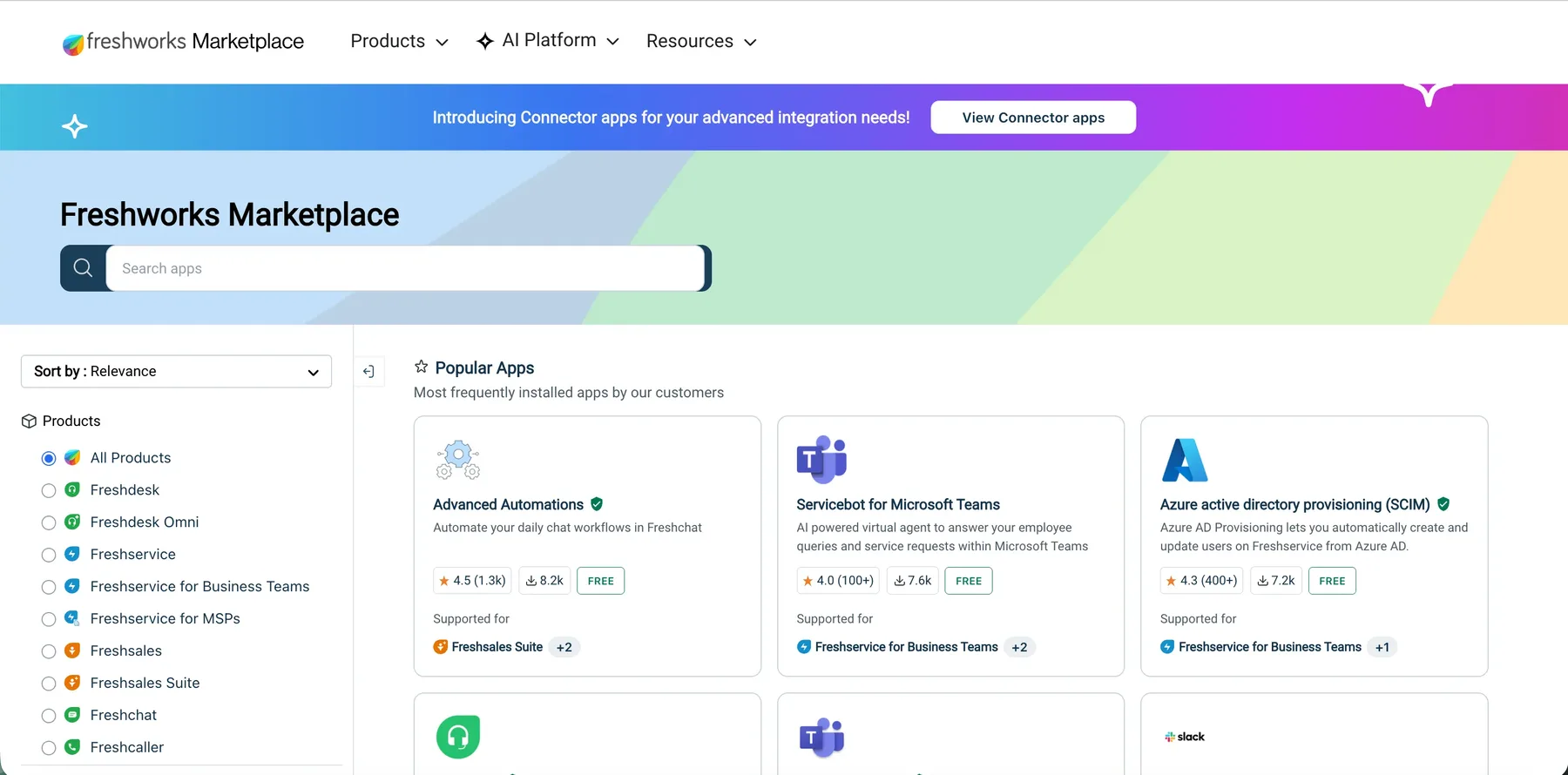1568x775 pixels.
Task: Click the Freshworks Marketplace logo
Action: [x=183, y=42]
